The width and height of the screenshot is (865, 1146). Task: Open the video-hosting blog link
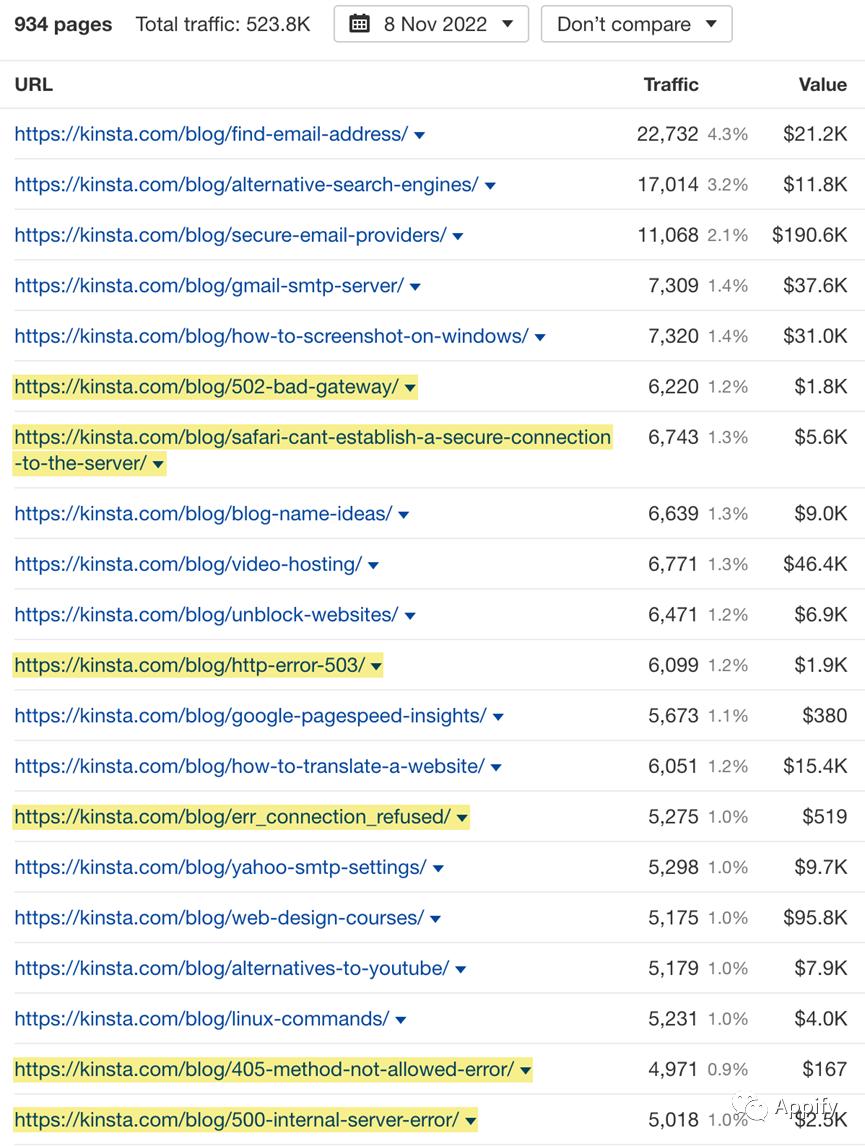pos(188,564)
